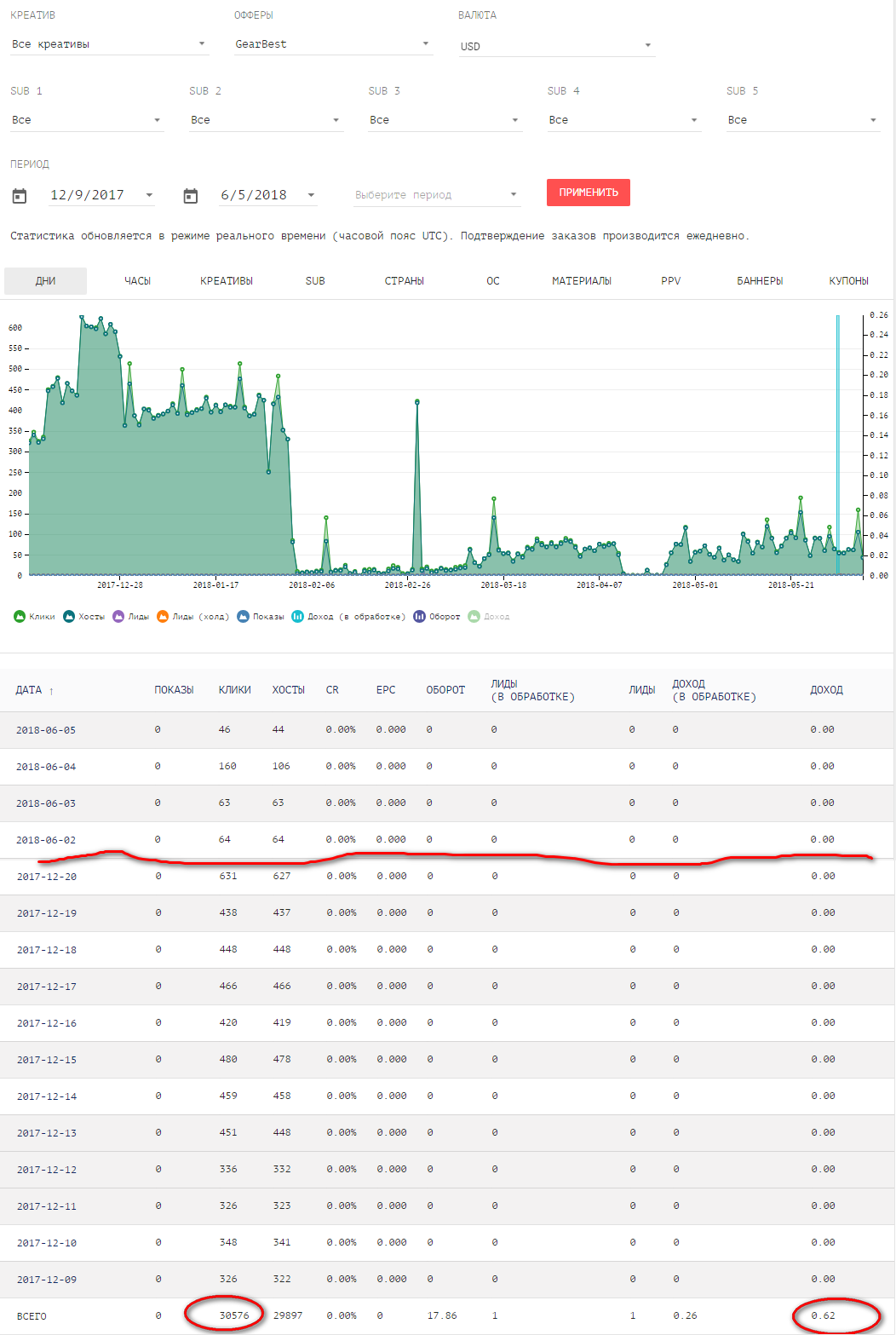Open the Купоны tab
The height and width of the screenshot is (1335, 896).
[x=848, y=281]
